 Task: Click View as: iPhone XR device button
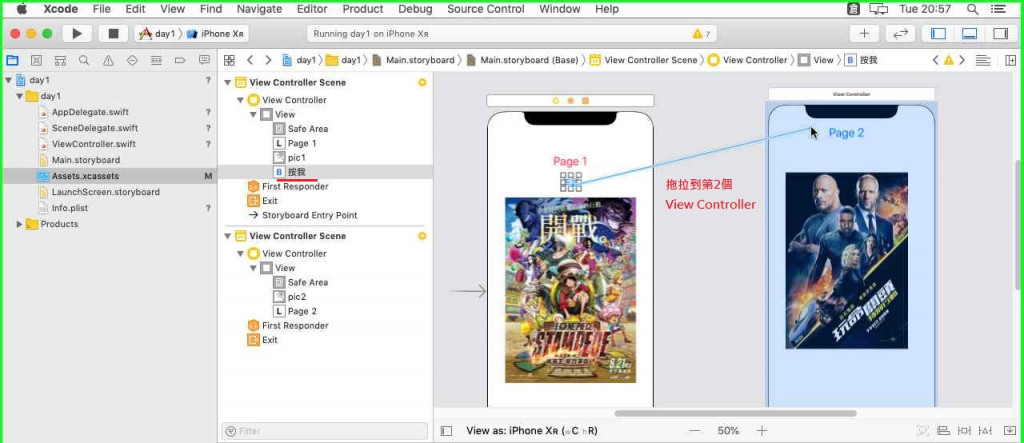point(532,431)
